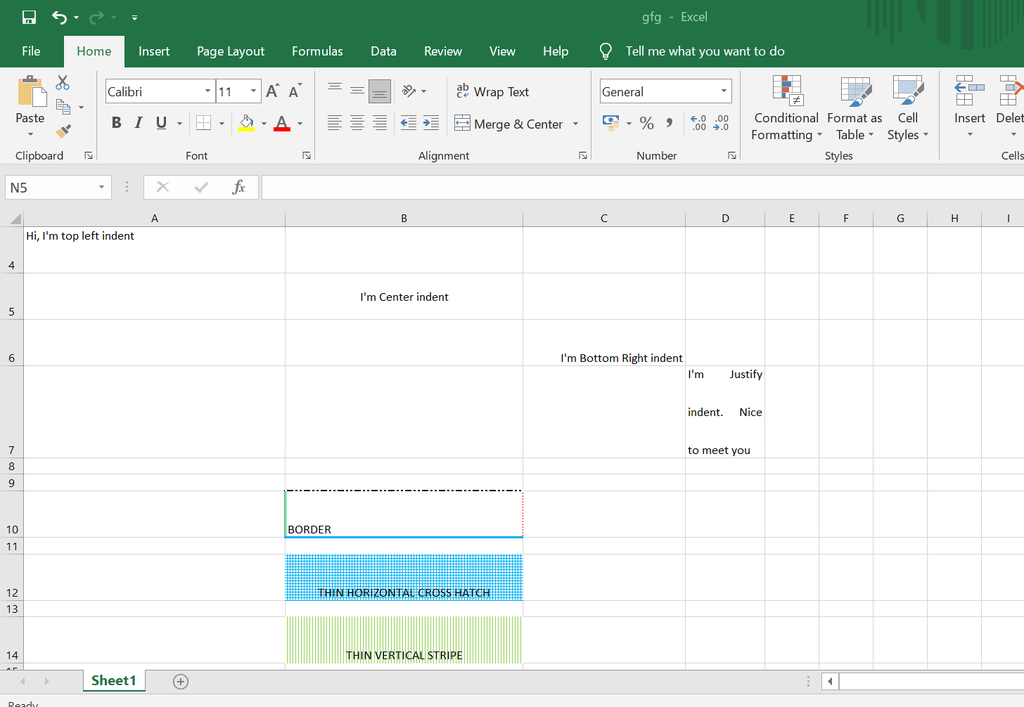
Task: Select the Format Painter brush icon
Action: click(x=63, y=131)
